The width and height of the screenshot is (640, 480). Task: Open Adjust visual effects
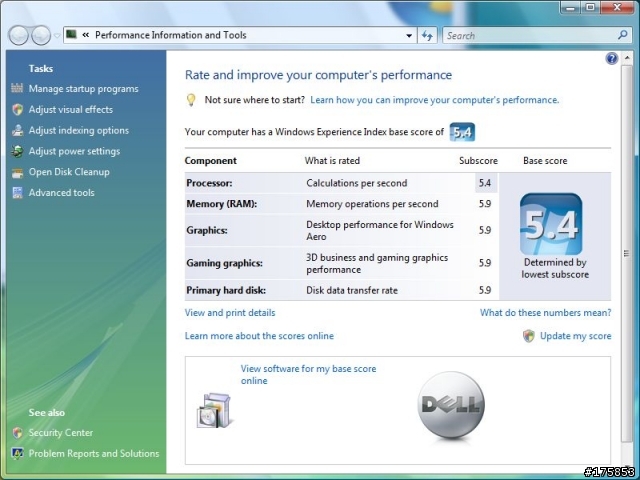click(71, 109)
